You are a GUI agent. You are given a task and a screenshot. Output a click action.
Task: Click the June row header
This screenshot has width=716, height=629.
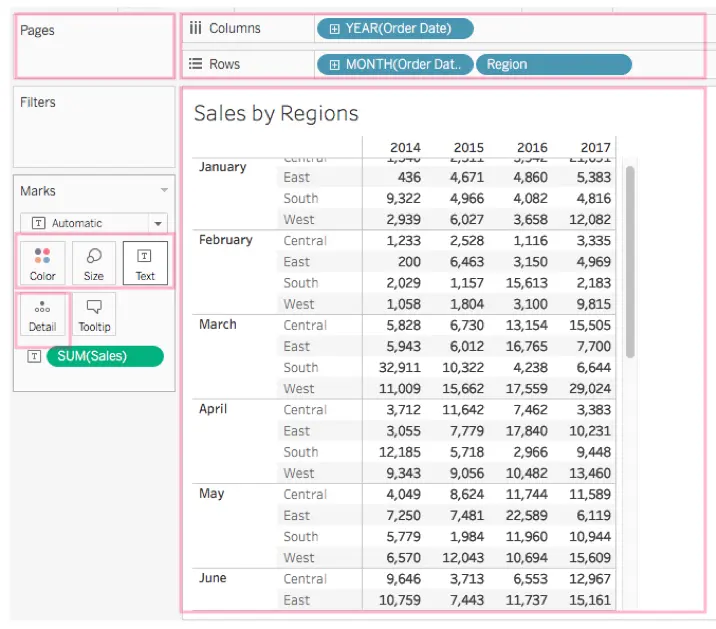212,578
